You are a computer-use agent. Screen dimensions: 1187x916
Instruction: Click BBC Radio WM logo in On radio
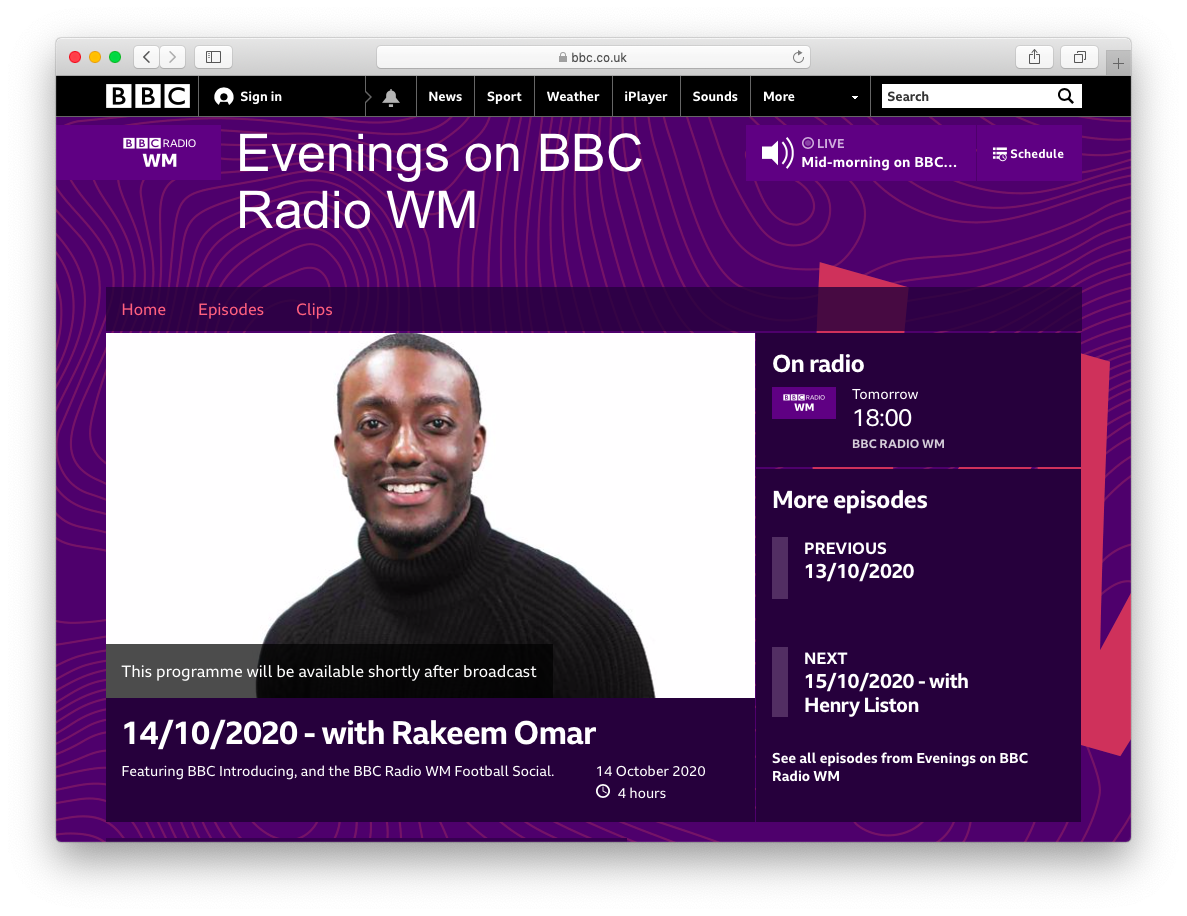pos(804,403)
